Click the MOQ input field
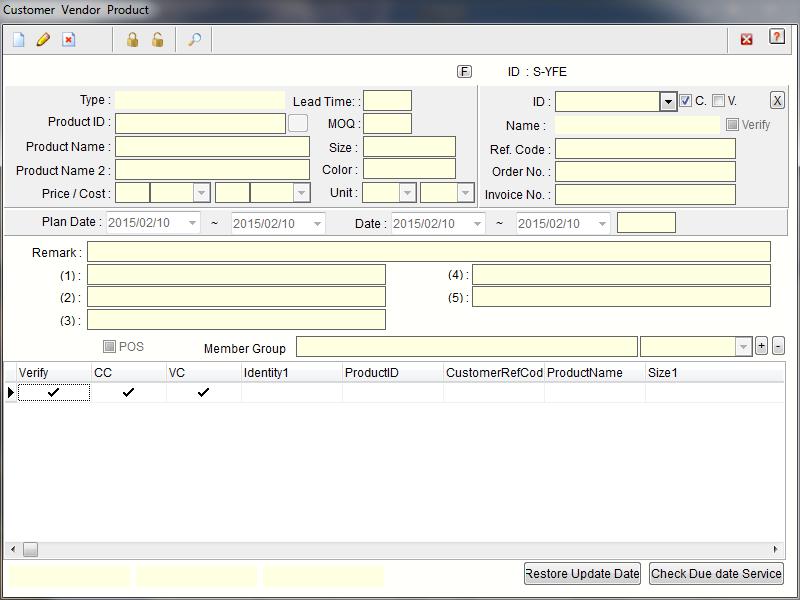This screenshot has height=600, width=800. [387, 123]
